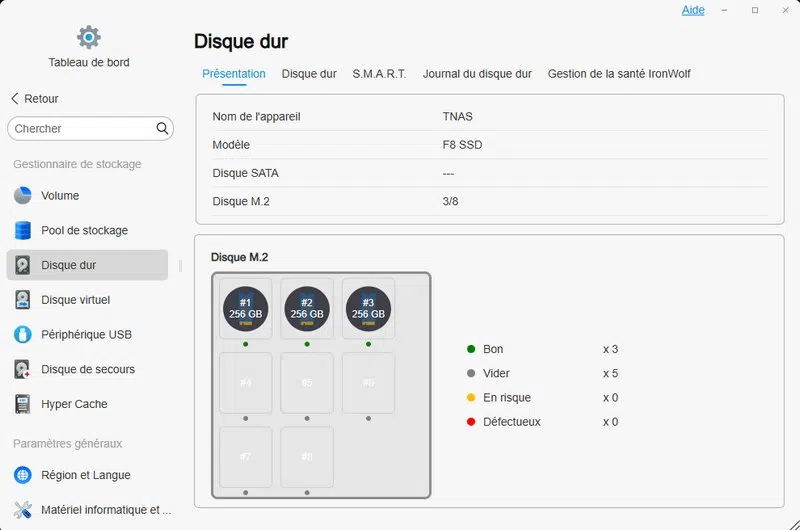This screenshot has width=800, height=530.
Task: Select empty M.2 slot #7
Action: tap(245, 457)
